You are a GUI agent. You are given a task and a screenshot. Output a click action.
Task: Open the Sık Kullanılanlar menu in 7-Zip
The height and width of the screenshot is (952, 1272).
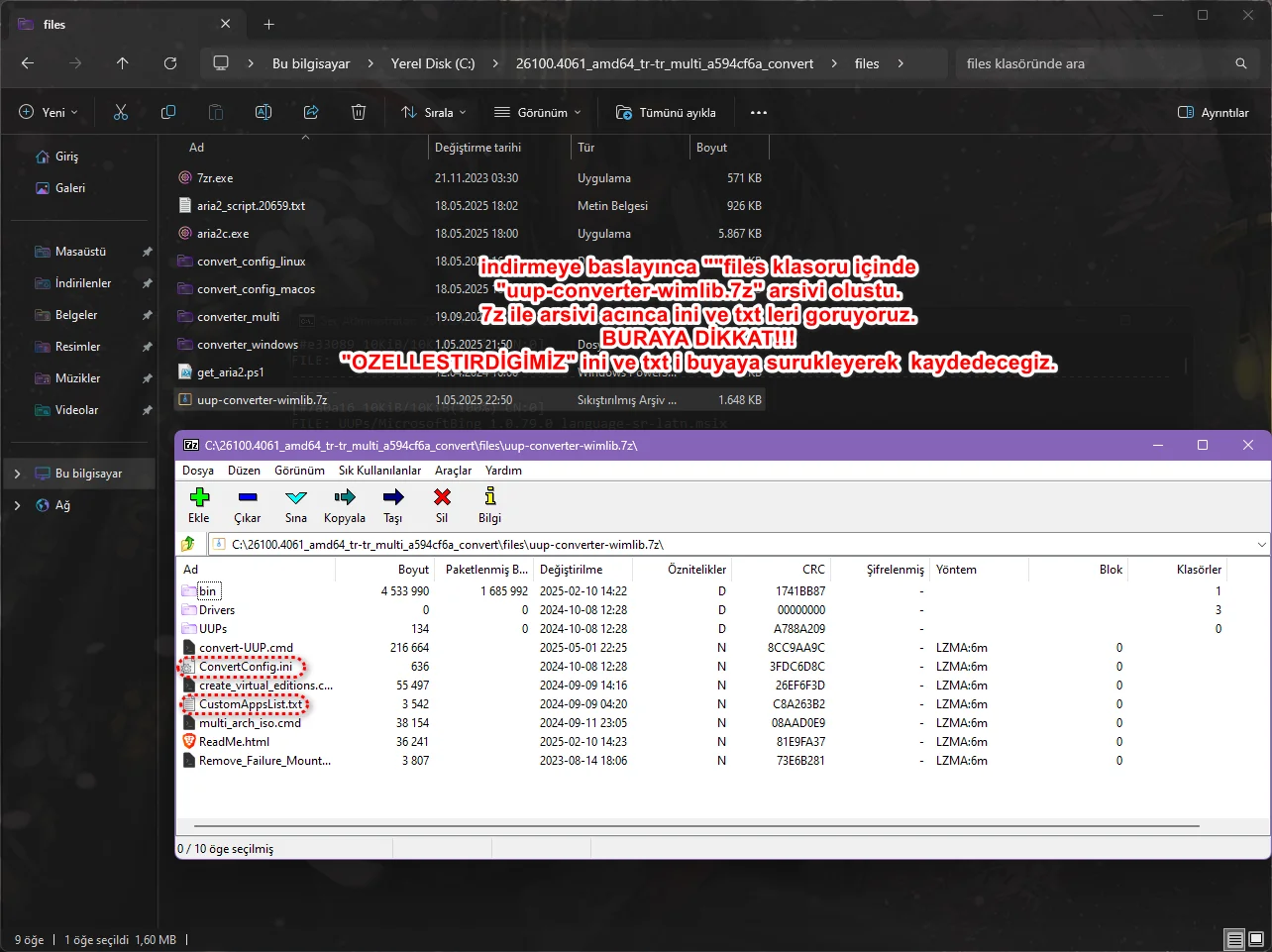pyautogui.click(x=379, y=471)
